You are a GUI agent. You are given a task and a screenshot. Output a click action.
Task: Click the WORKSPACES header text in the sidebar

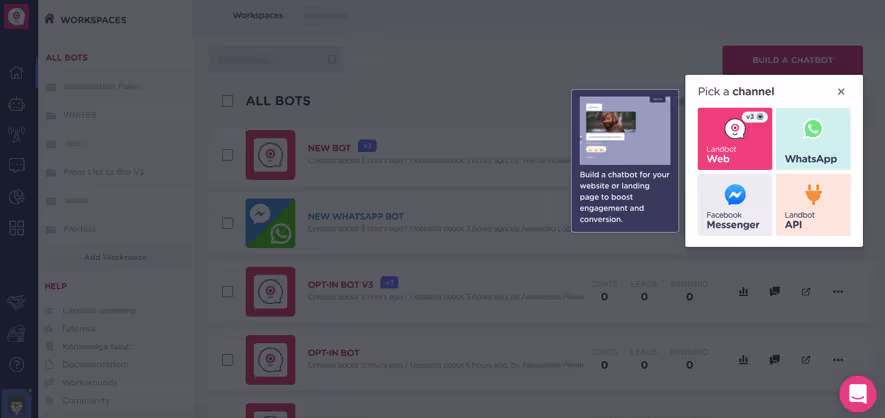coord(93,20)
